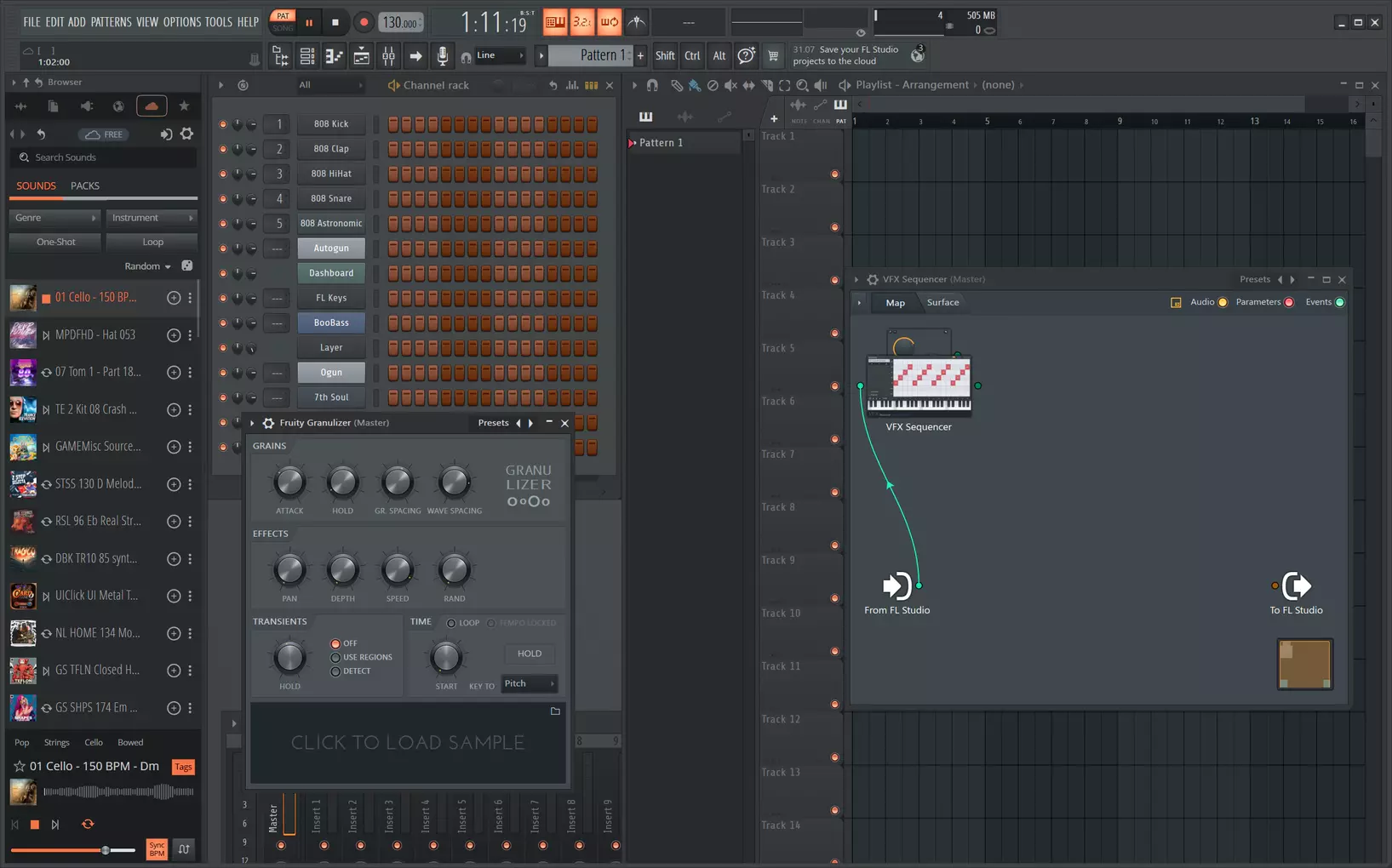Pause playback with the transport pause button

coord(309,22)
